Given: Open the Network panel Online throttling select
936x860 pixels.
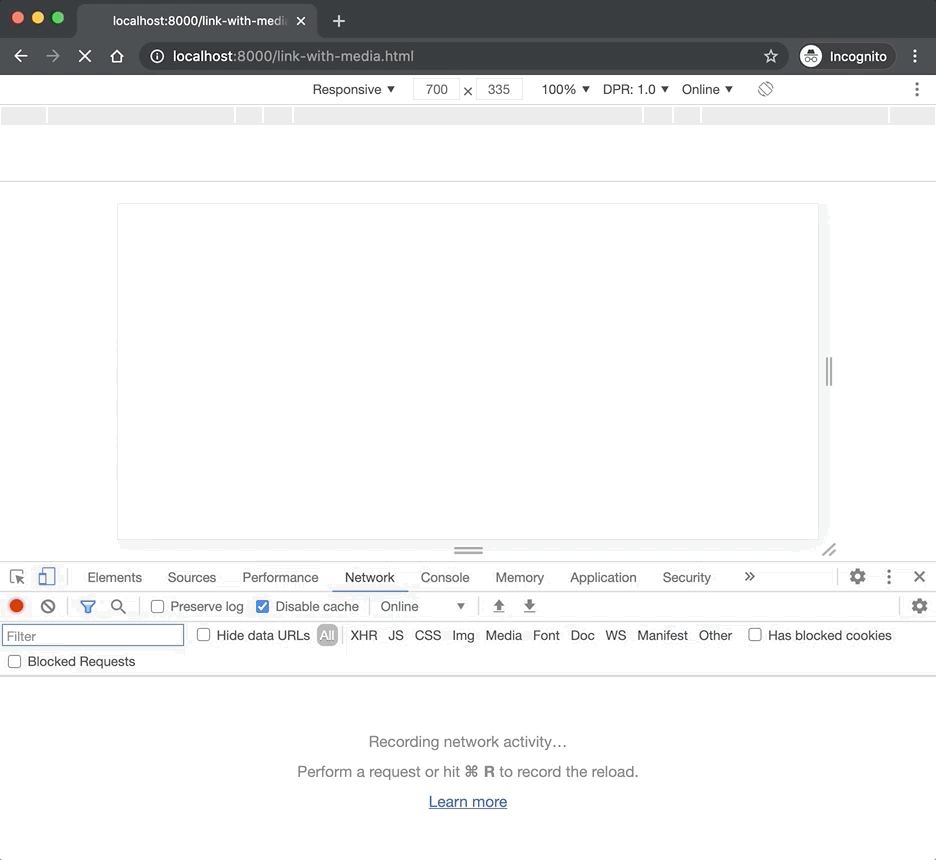Looking at the screenshot, I should pos(423,606).
